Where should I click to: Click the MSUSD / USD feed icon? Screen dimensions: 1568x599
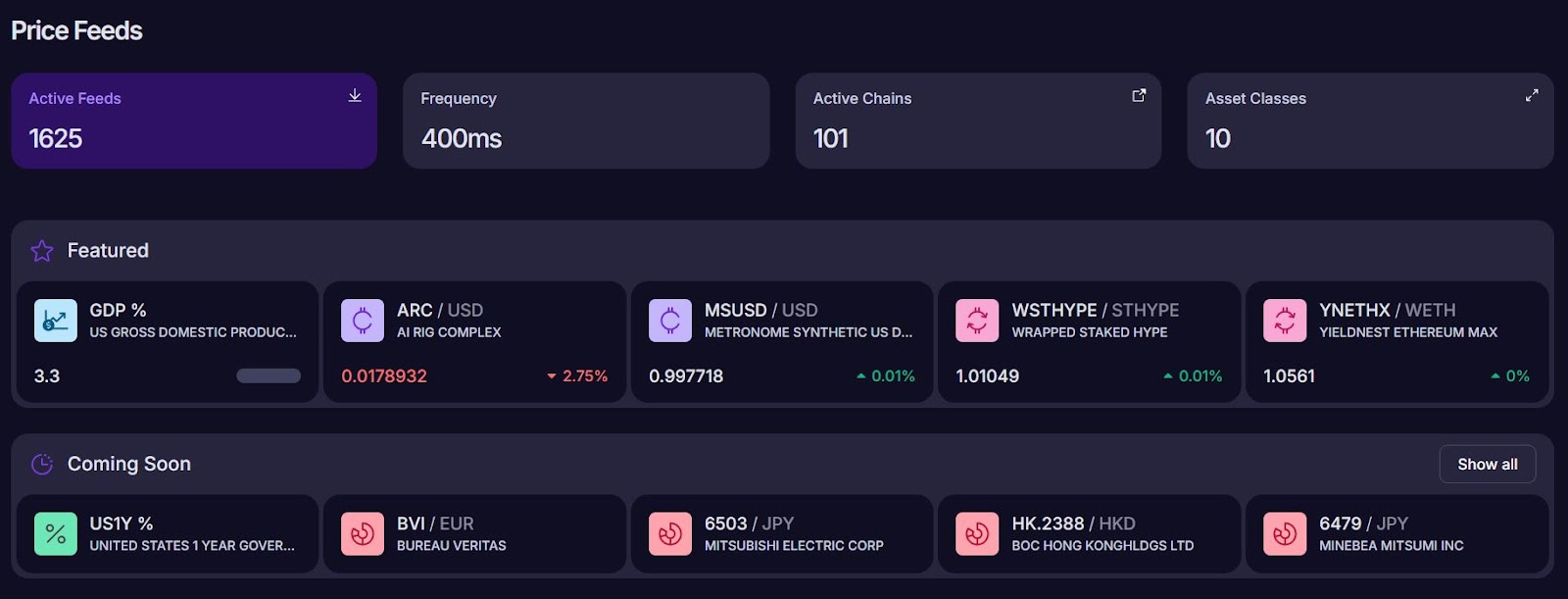(670, 321)
